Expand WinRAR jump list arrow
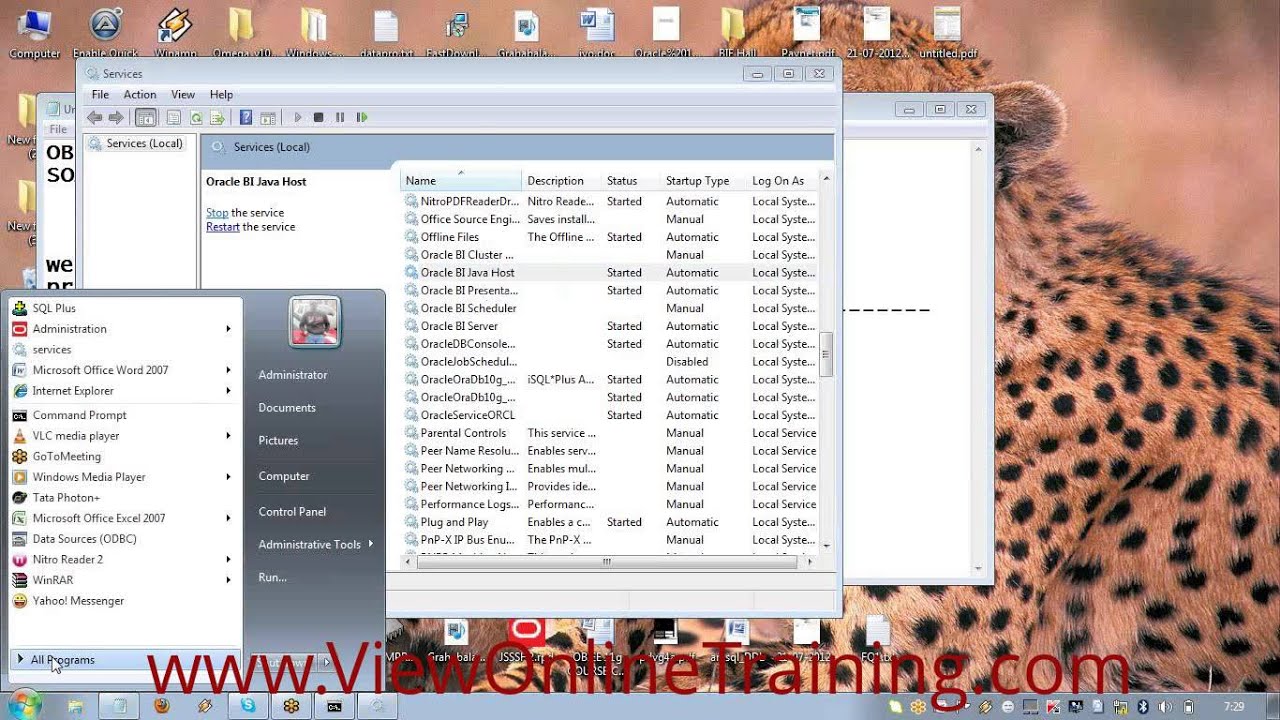The image size is (1280, 720). [228, 580]
